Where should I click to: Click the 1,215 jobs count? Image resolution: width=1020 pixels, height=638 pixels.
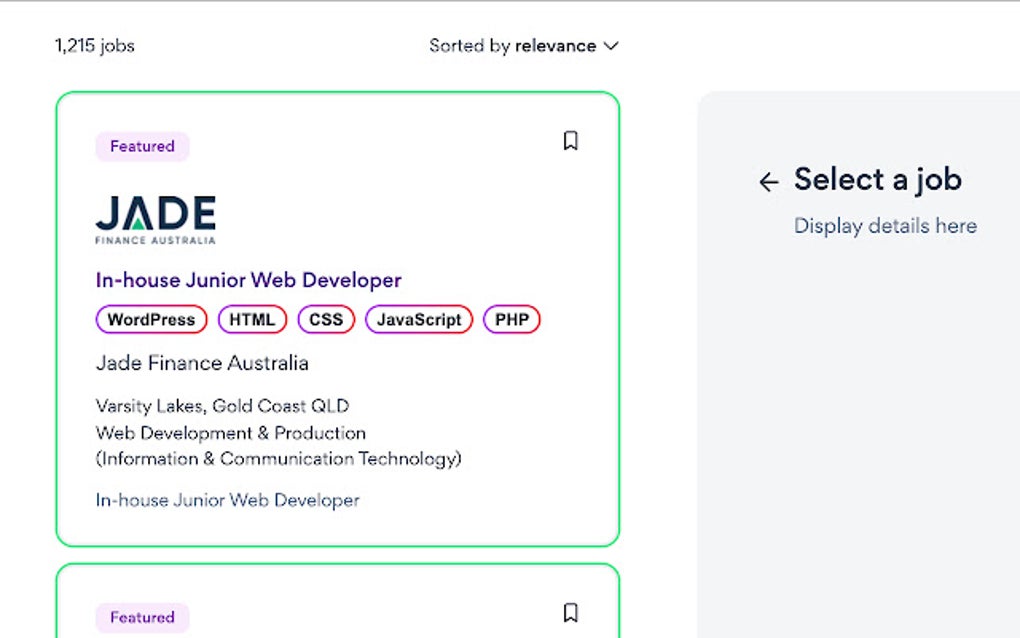[93, 45]
